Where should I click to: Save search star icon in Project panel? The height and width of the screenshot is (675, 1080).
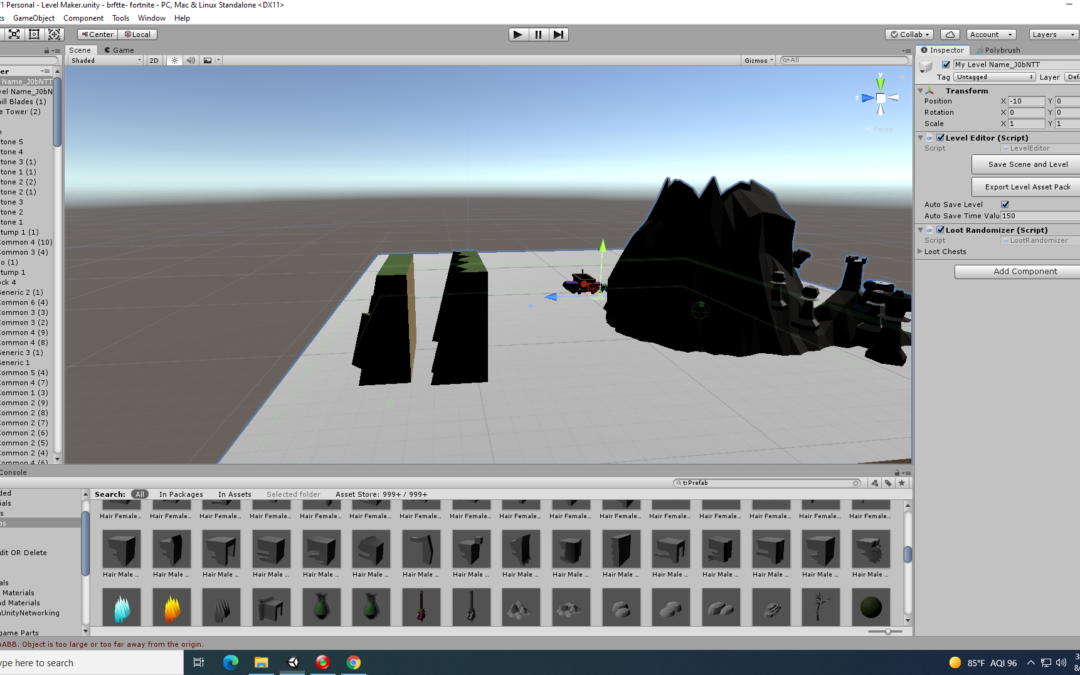902,483
